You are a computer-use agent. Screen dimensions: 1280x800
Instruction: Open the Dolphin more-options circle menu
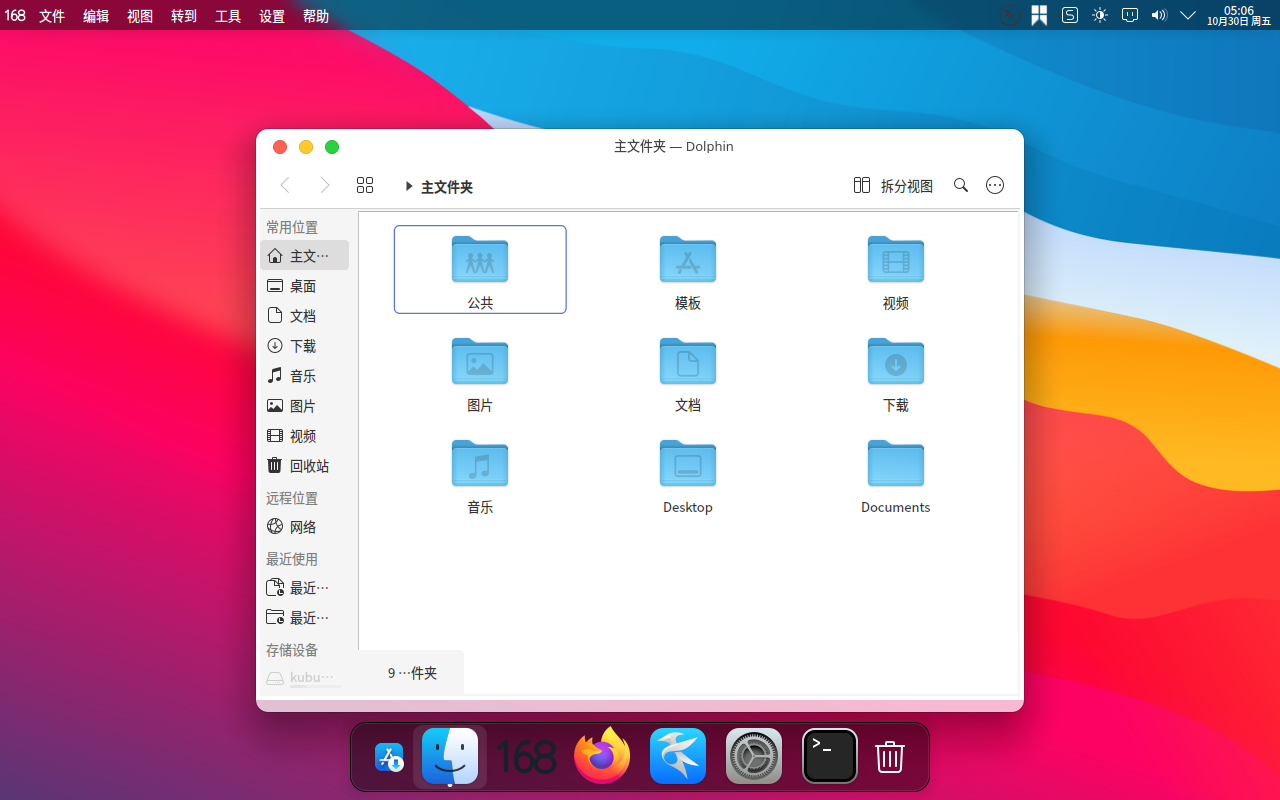click(995, 185)
